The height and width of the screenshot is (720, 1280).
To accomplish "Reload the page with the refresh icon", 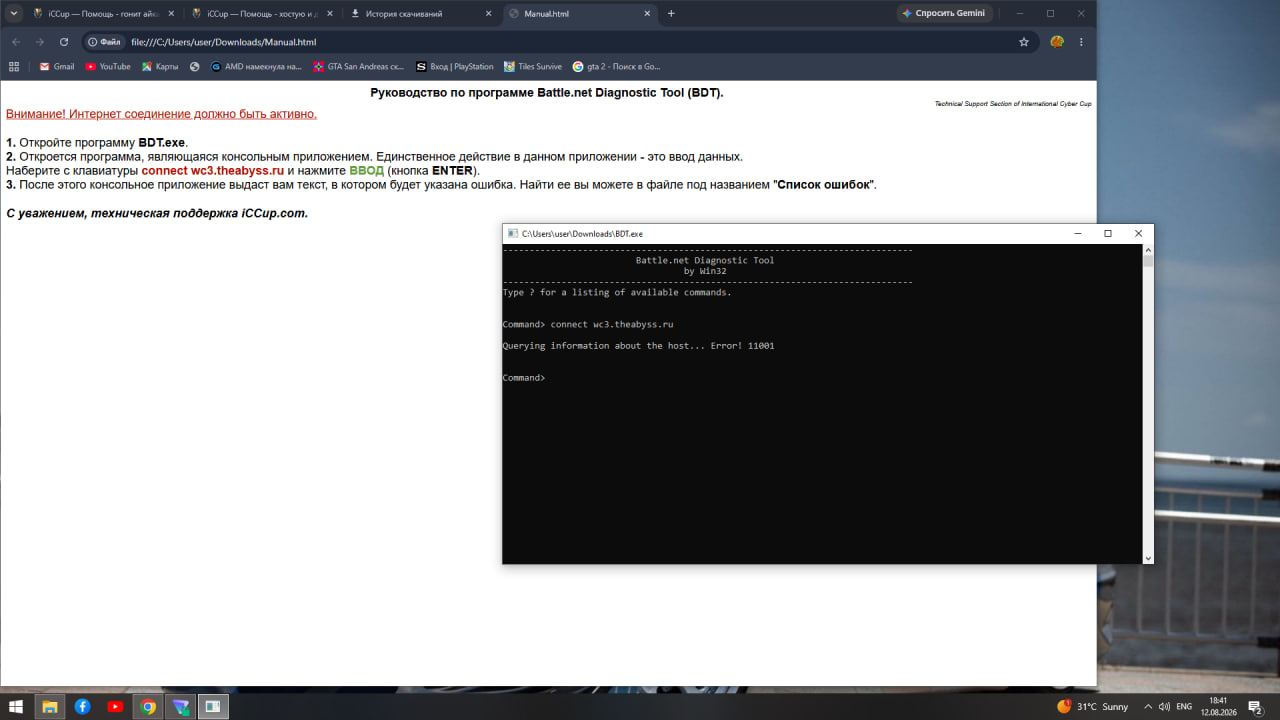I will 64,42.
